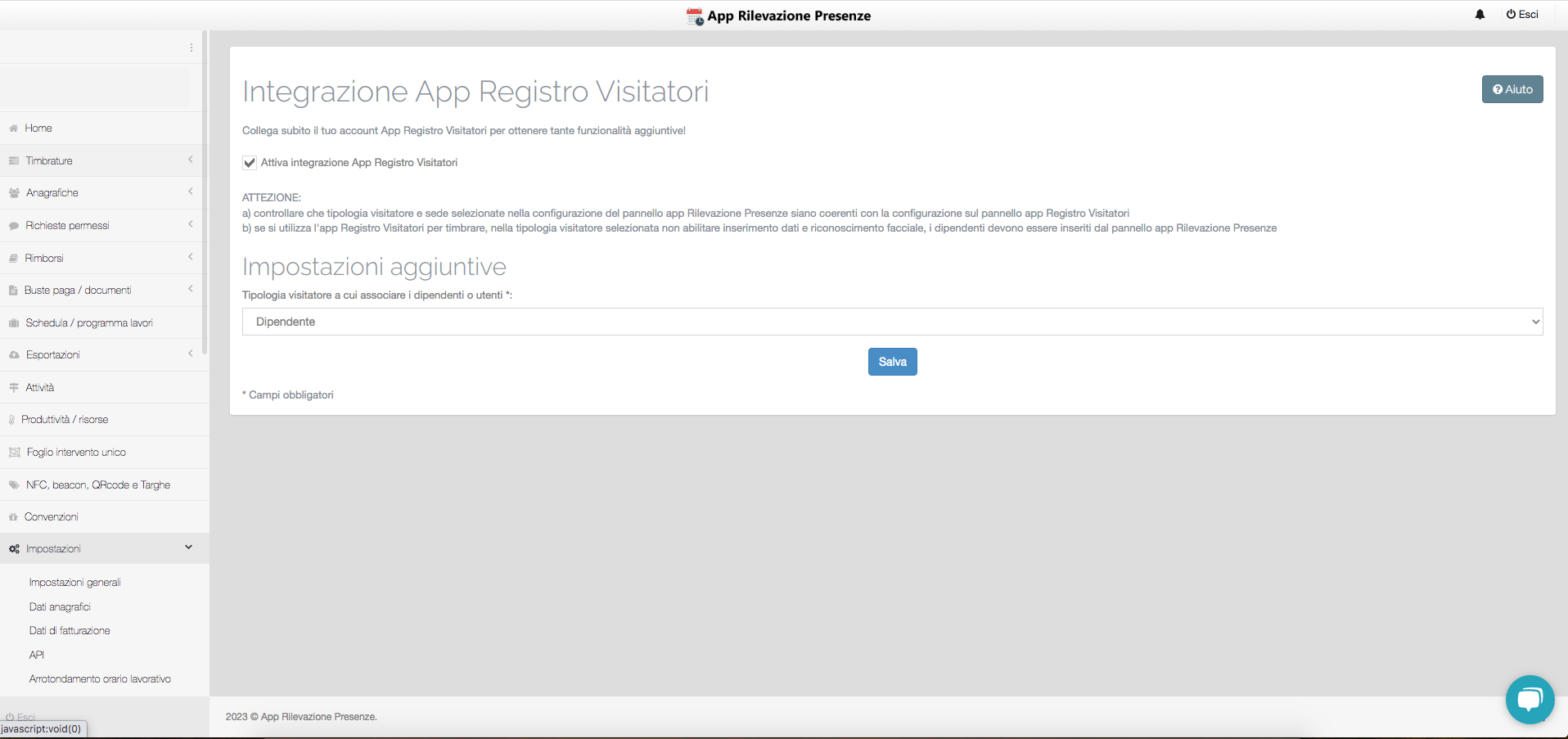Image resolution: width=1568 pixels, height=739 pixels.
Task: Click the Home house icon in sidebar
Action: point(13,128)
